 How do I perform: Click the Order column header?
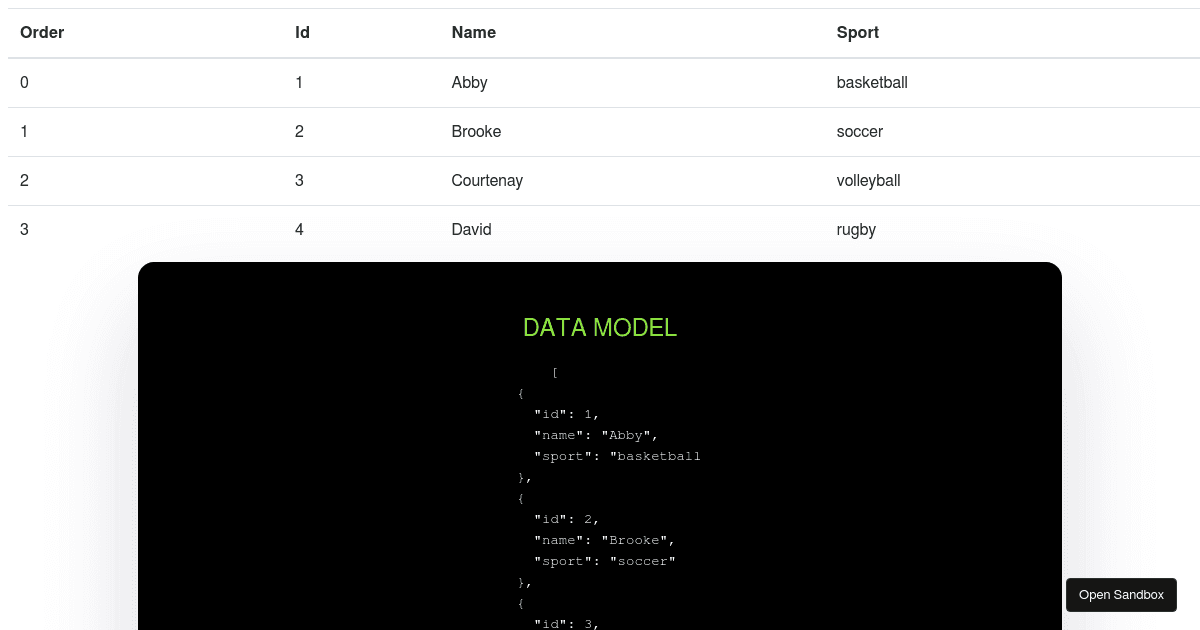pyautogui.click(x=42, y=33)
